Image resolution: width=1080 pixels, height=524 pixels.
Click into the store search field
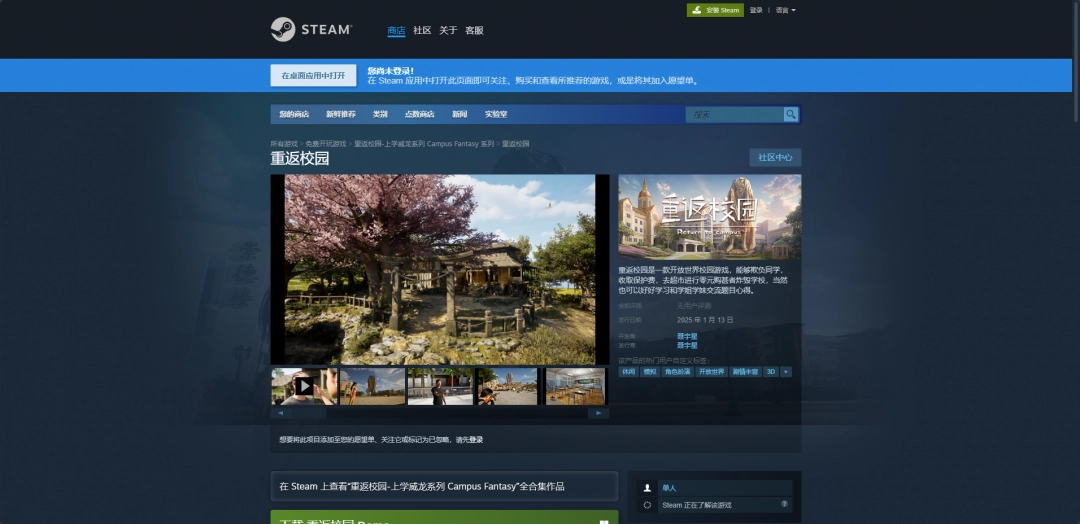(734, 115)
